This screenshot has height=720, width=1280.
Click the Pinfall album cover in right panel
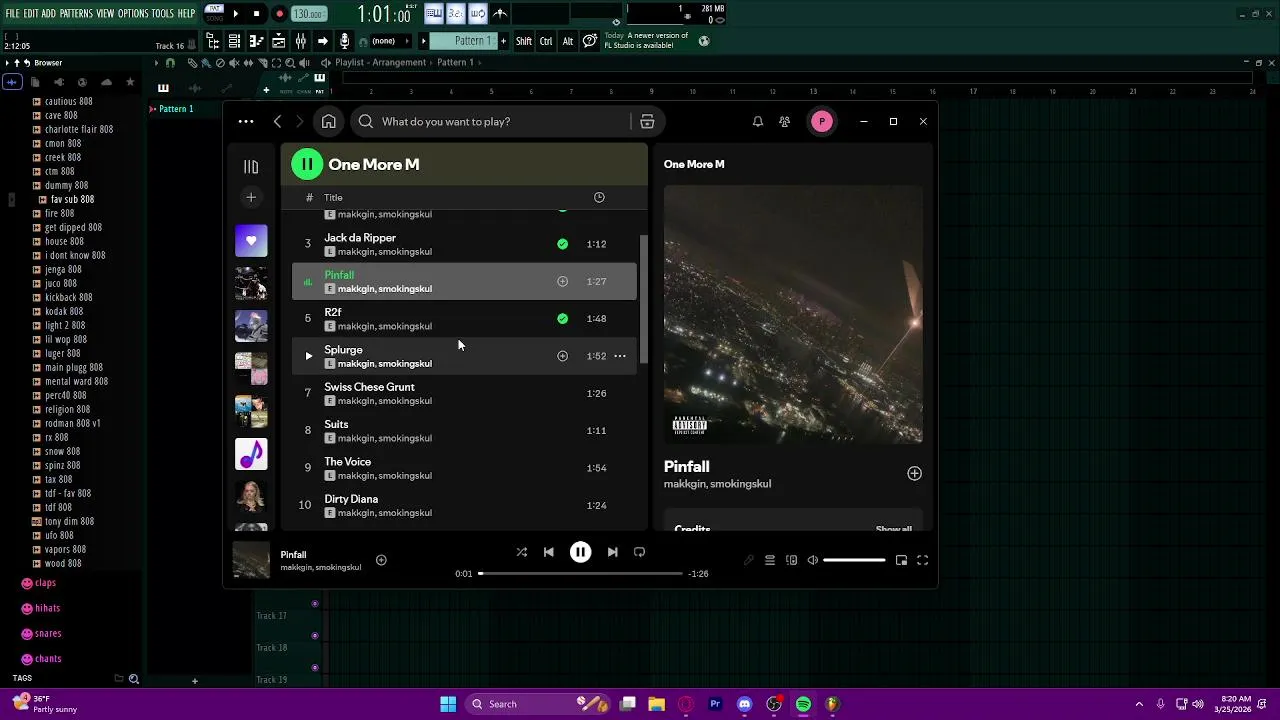[x=793, y=314]
